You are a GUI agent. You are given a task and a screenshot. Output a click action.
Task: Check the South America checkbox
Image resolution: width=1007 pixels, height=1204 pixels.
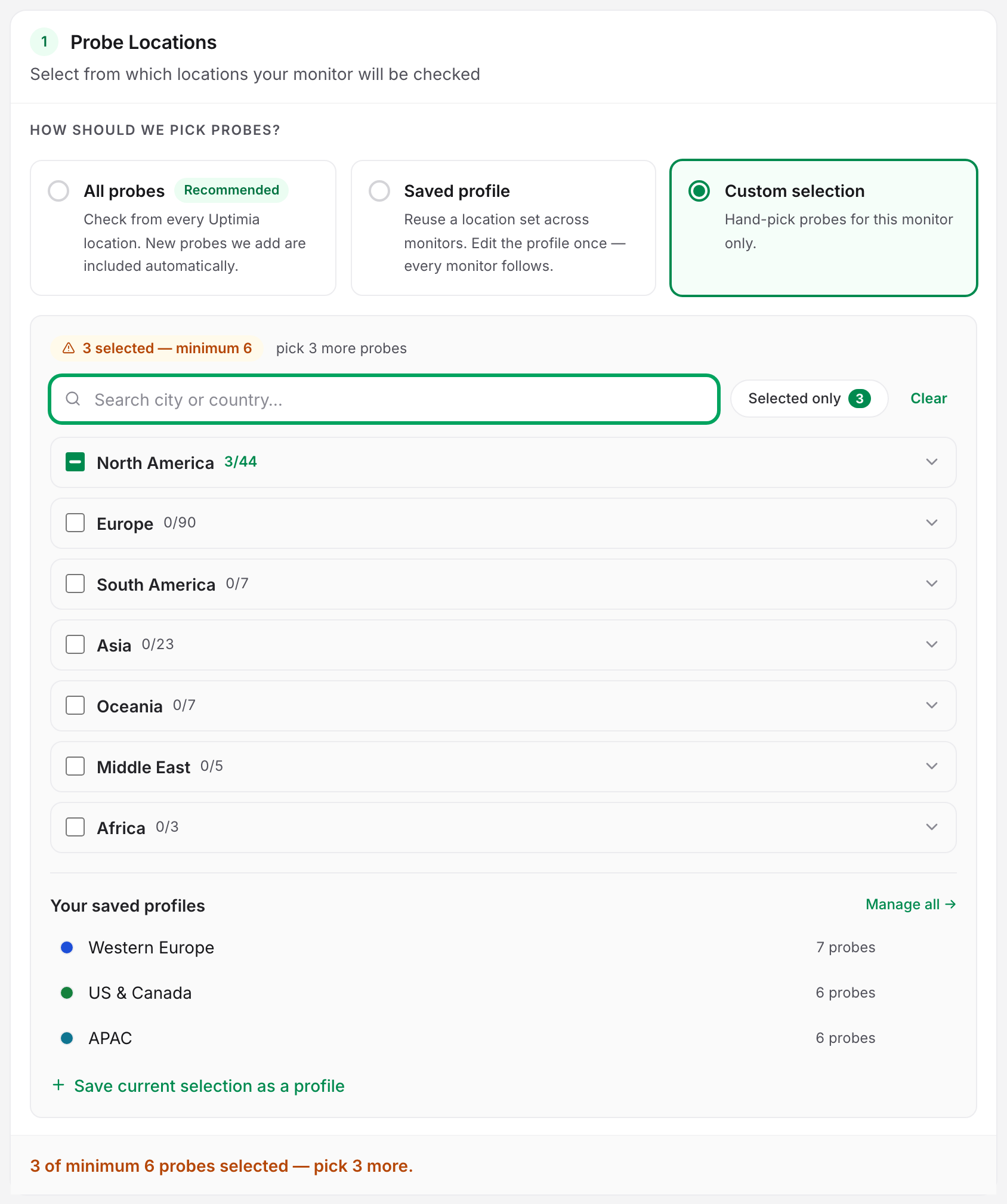coord(75,584)
